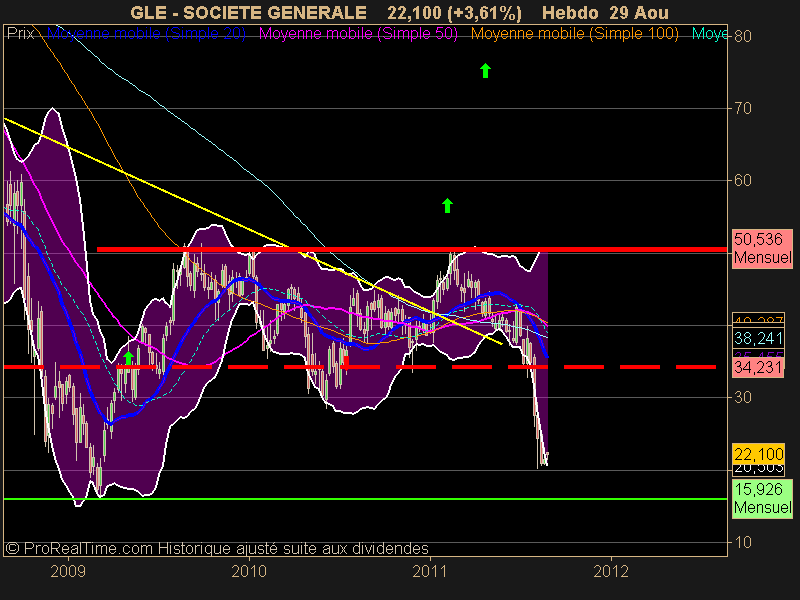Viewport: 800px width, 600px height.
Task: Select the 22,100 (+3,61%) quote in the title
Action: (454, 13)
